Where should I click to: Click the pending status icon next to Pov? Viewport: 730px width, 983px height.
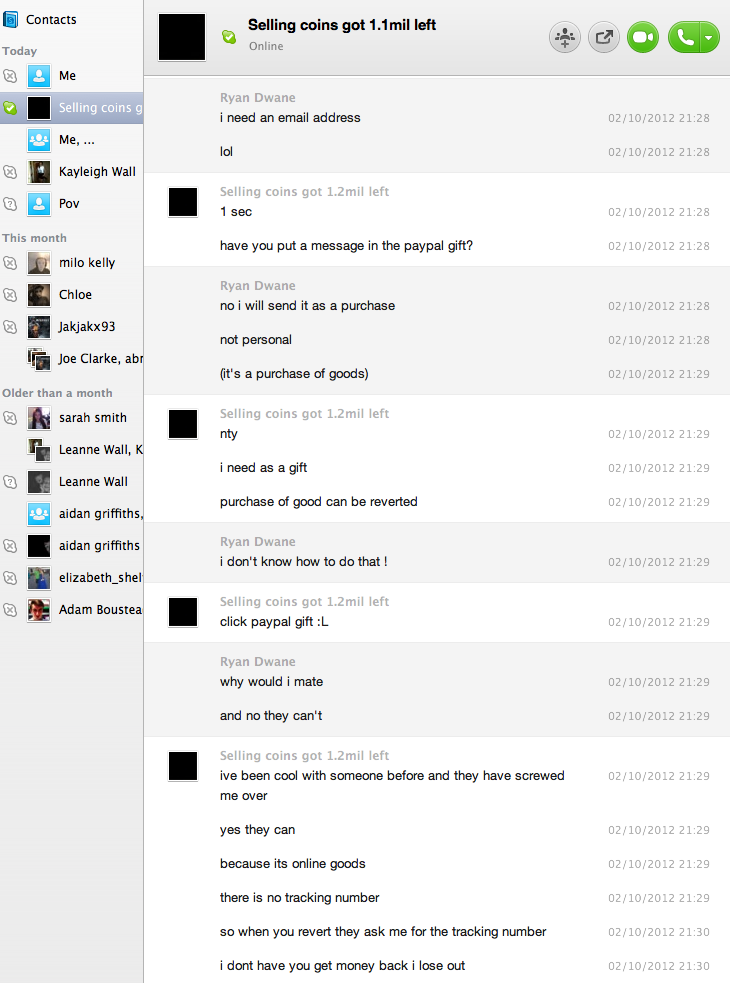(x=10, y=204)
